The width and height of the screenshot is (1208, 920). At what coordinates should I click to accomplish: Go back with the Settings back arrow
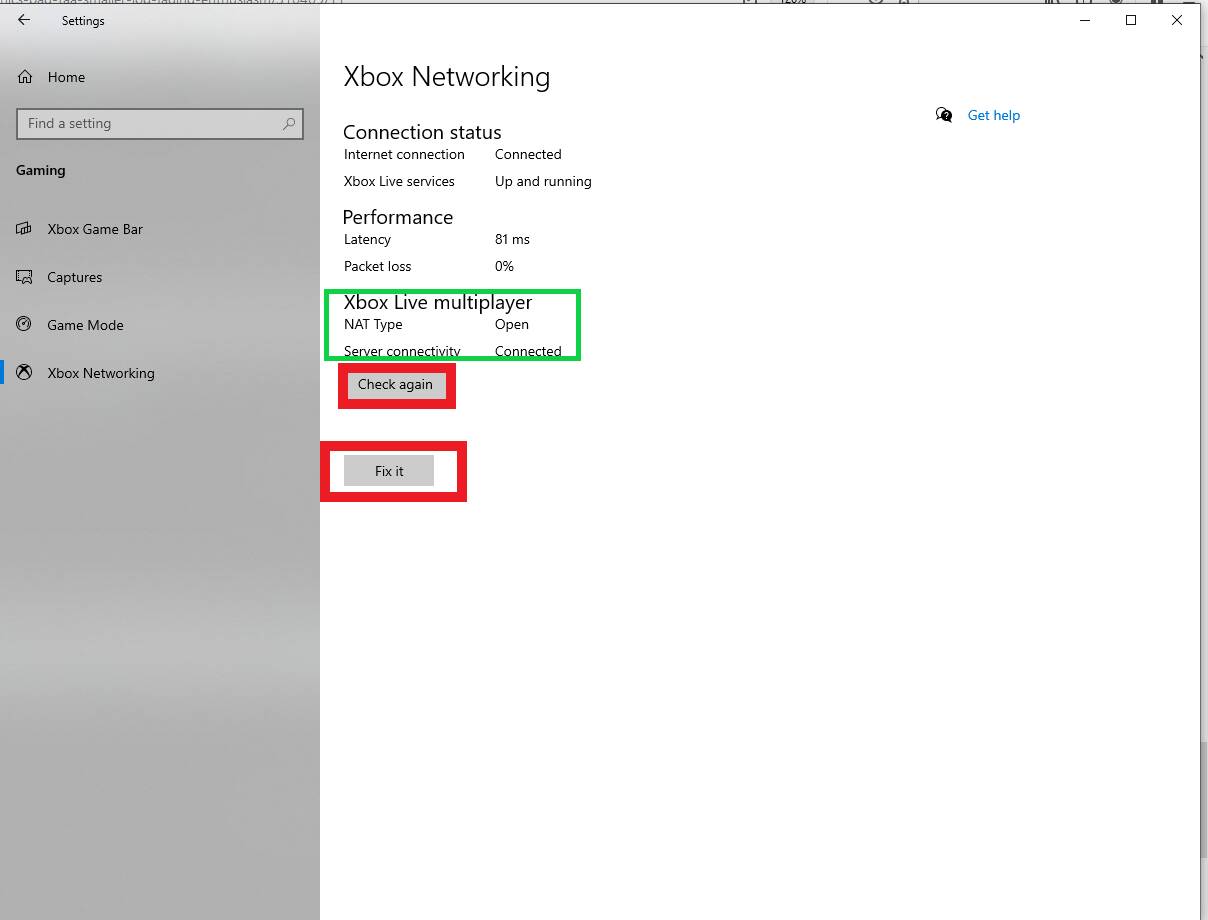[x=24, y=20]
